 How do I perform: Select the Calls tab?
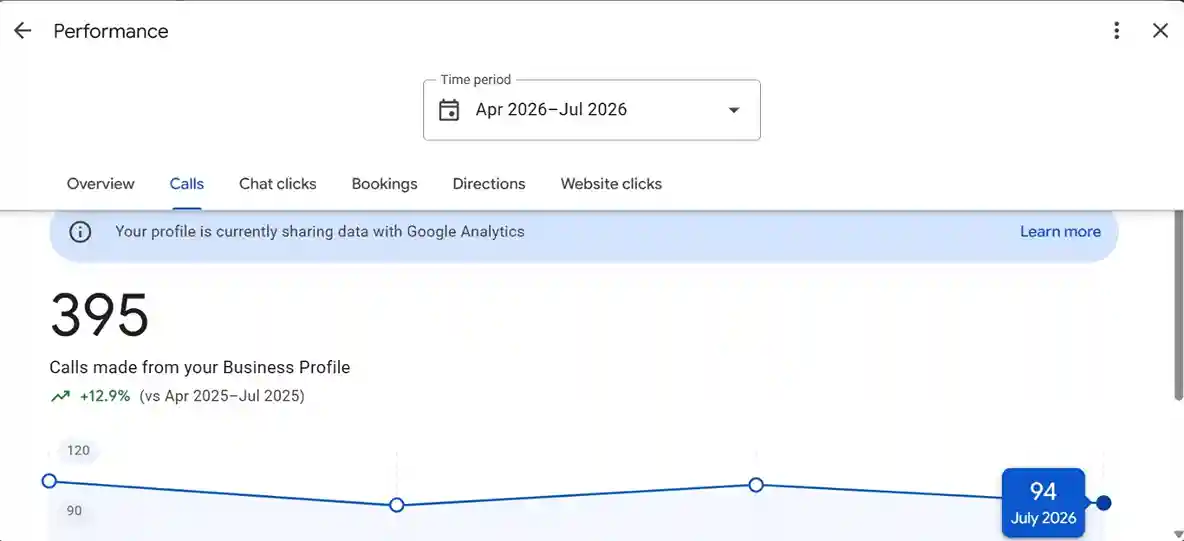coord(187,184)
